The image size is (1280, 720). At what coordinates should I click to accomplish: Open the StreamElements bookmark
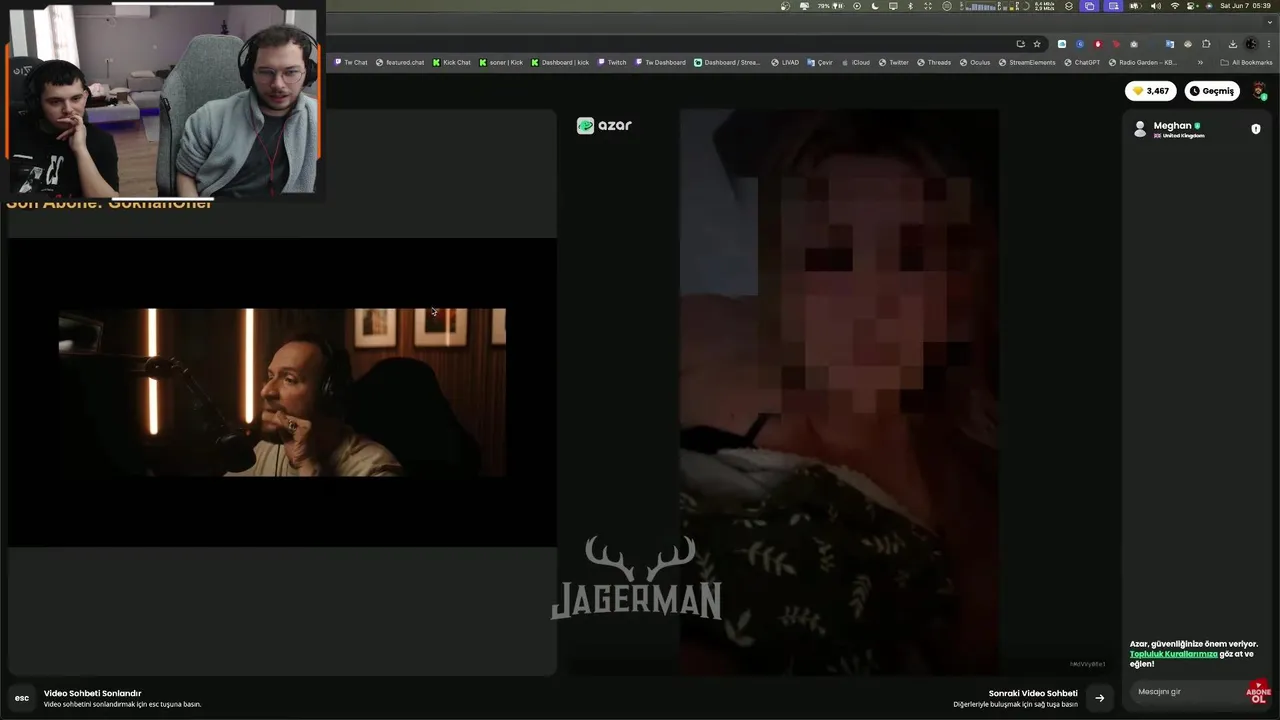[1027, 62]
